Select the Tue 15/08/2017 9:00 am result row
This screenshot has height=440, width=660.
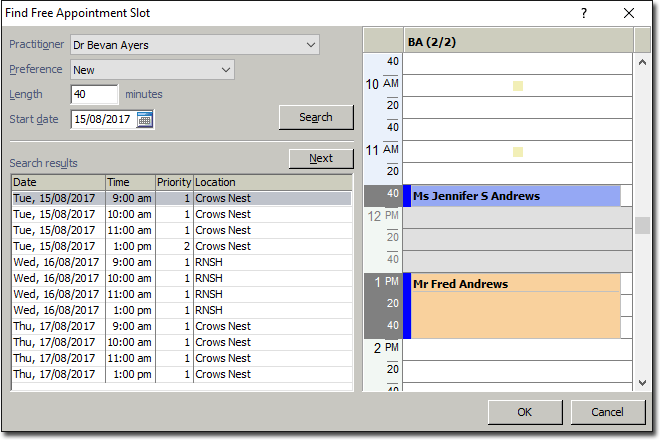[182, 198]
